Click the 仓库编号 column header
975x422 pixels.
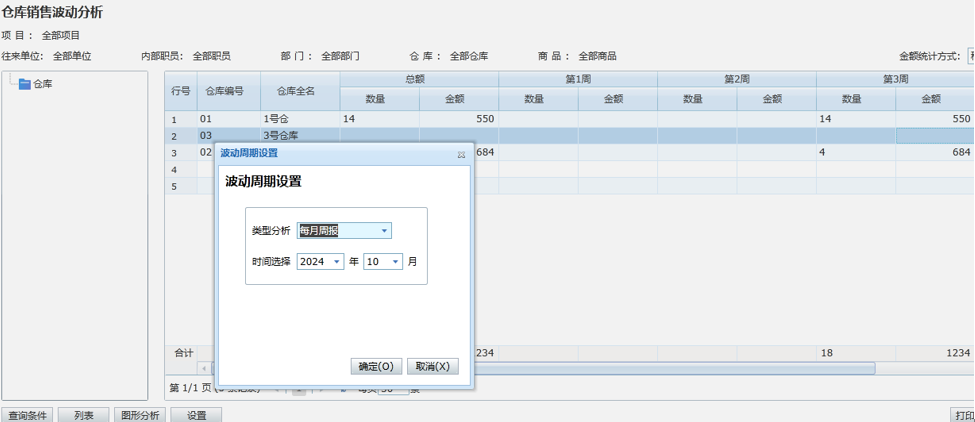225,91
